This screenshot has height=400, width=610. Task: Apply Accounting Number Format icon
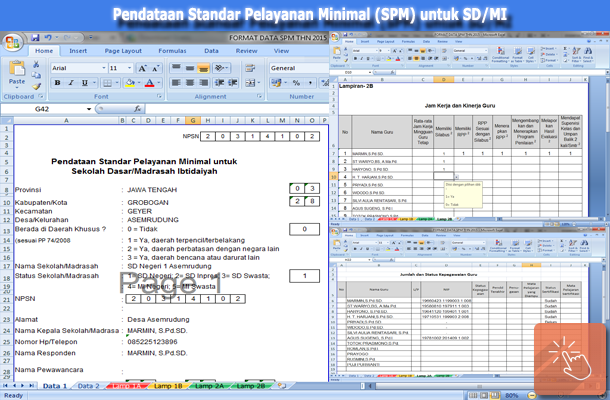tap(276, 83)
